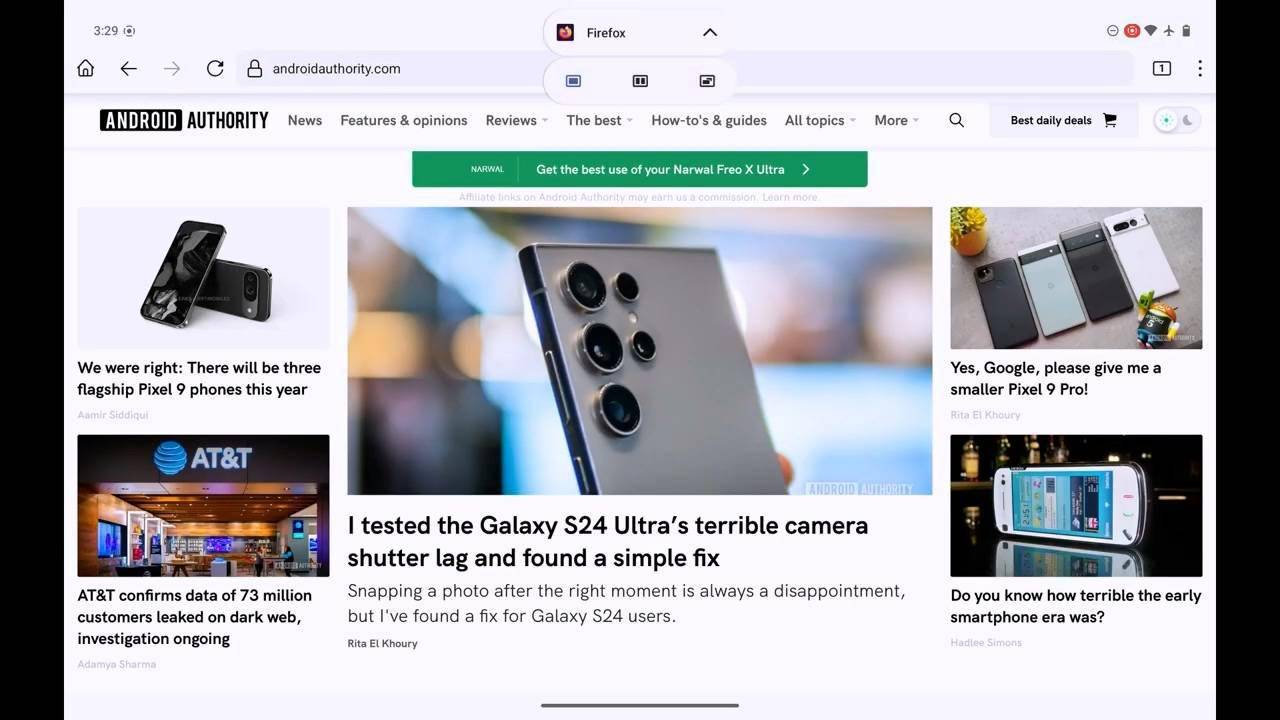
Task: Open the News section
Action: pyautogui.click(x=305, y=120)
